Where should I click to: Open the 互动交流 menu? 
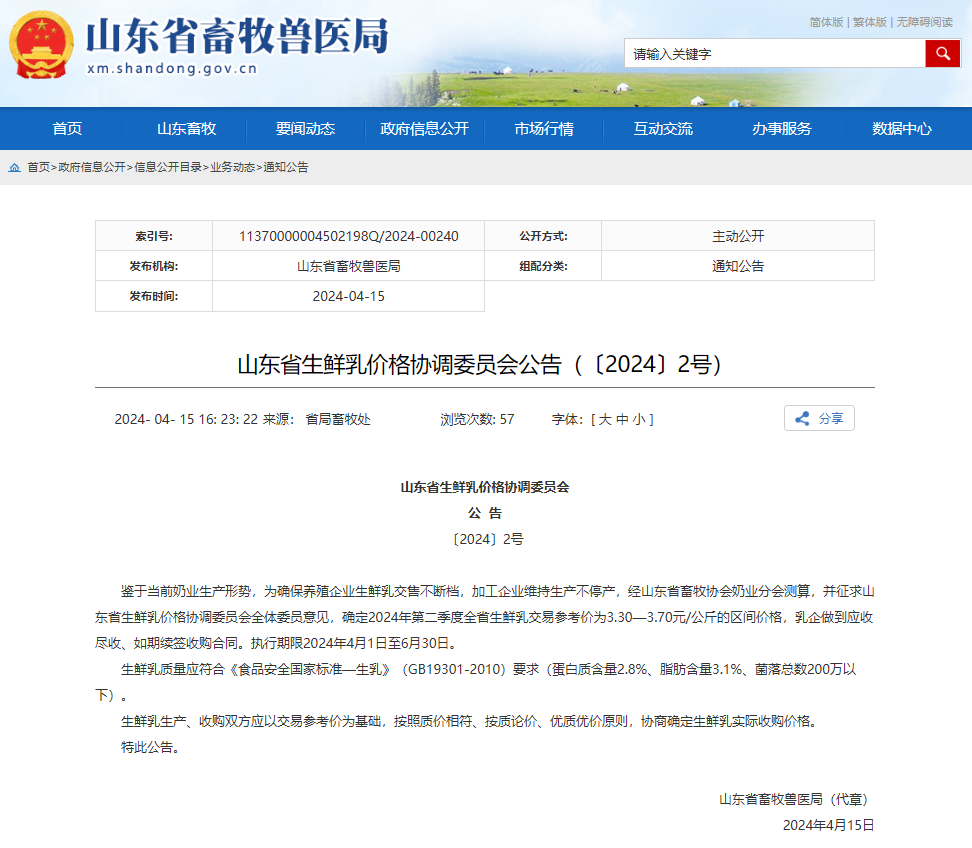pyautogui.click(x=662, y=128)
